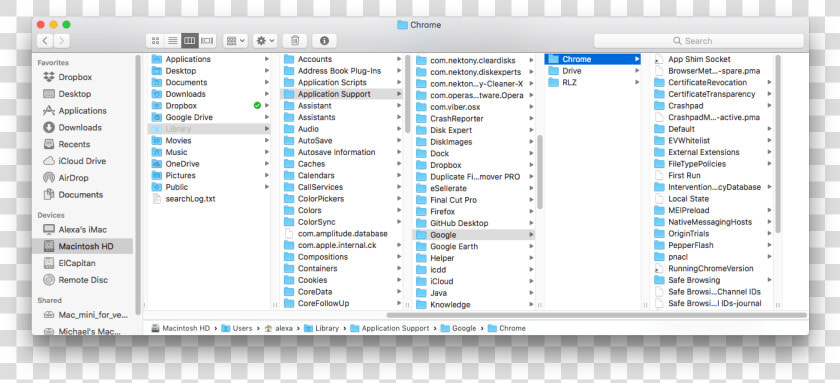
Task: Expand the Caches folder arrow
Action: pyautogui.click(x=399, y=164)
